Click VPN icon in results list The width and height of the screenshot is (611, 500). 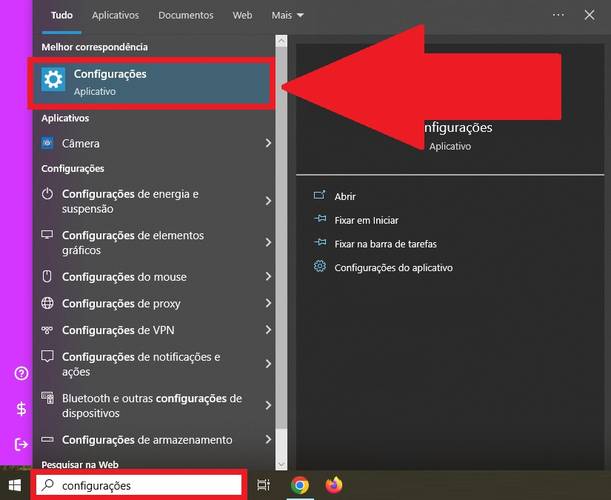coord(47,330)
